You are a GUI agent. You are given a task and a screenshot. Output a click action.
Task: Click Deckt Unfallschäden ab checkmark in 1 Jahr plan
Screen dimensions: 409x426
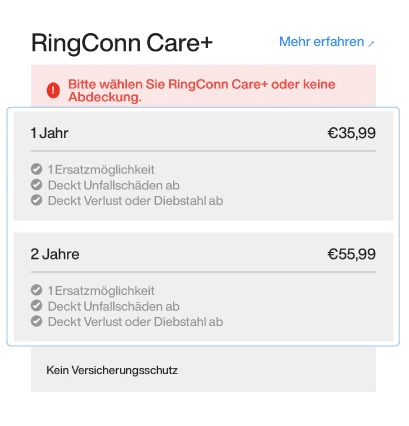[36, 185]
